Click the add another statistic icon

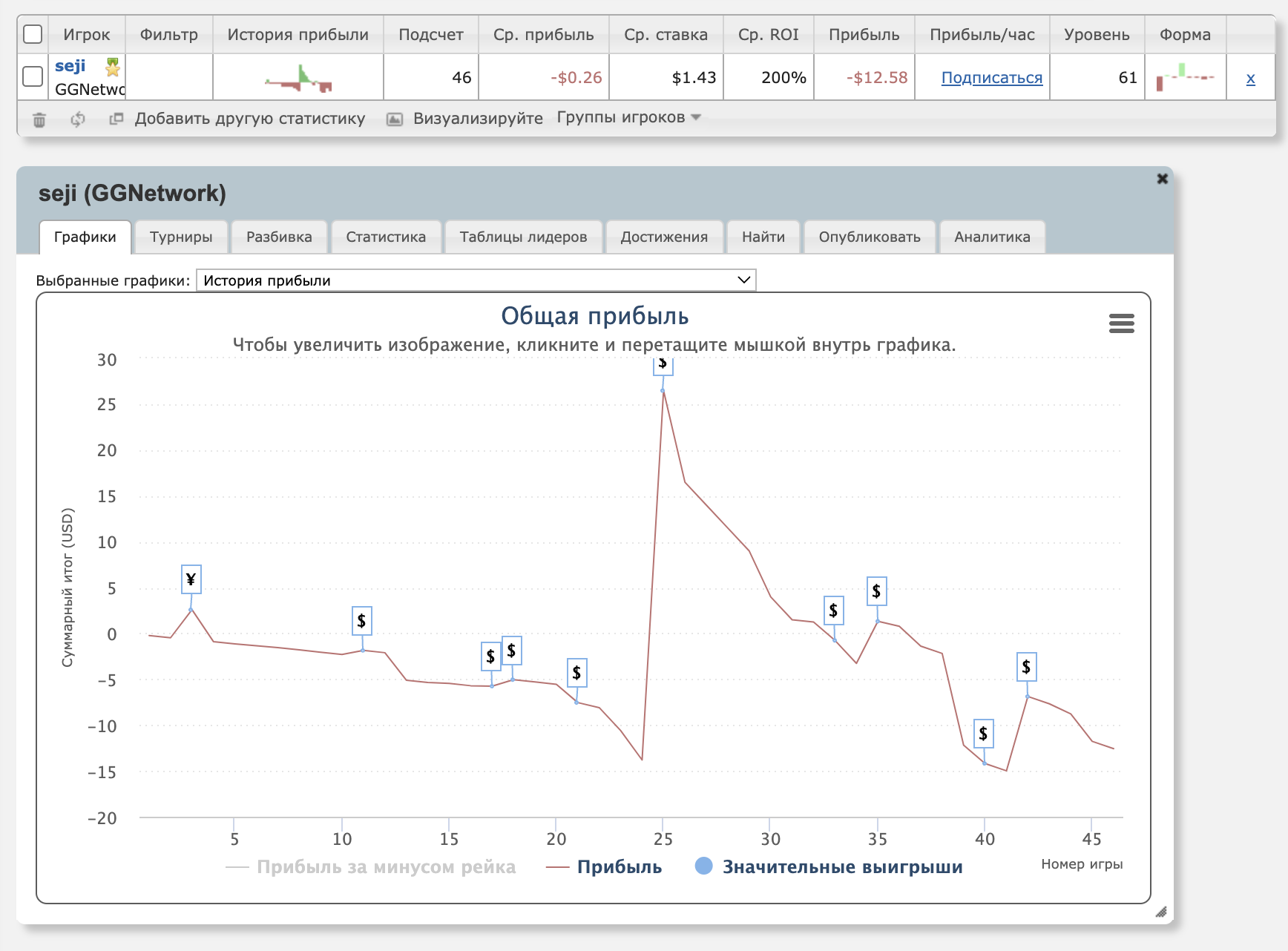tap(116, 119)
